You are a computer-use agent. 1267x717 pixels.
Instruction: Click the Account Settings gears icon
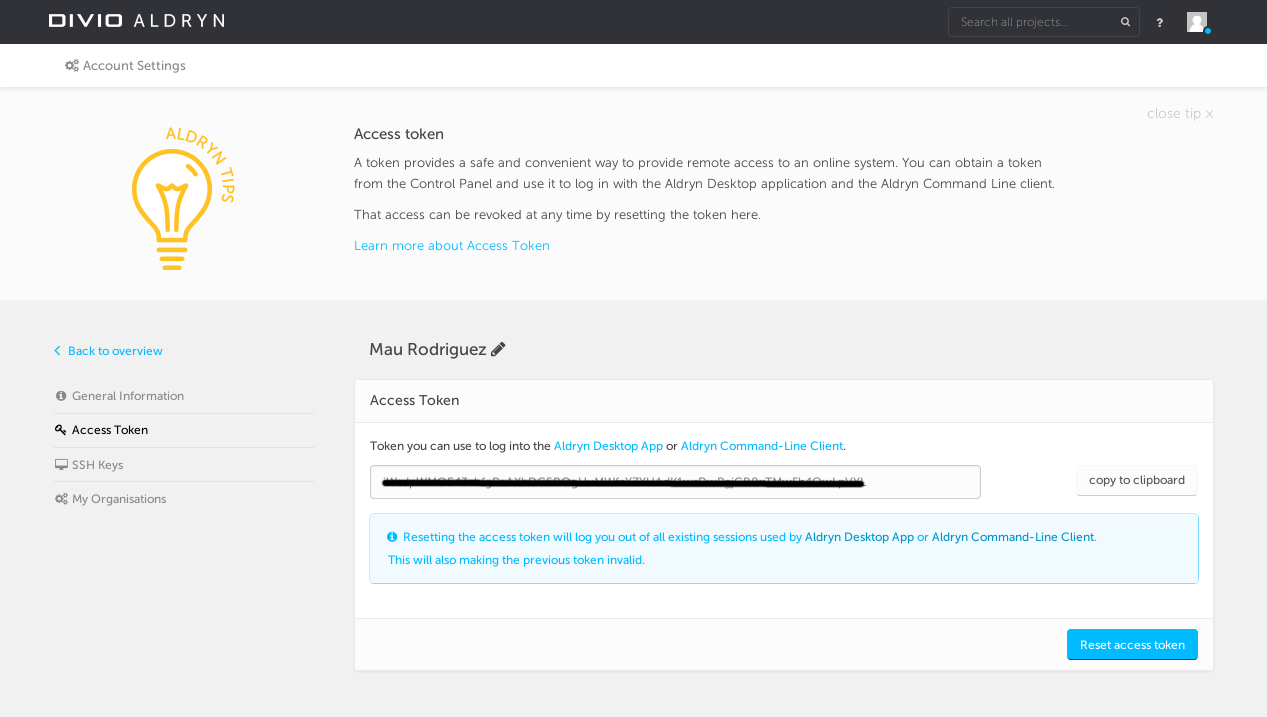[x=72, y=66]
